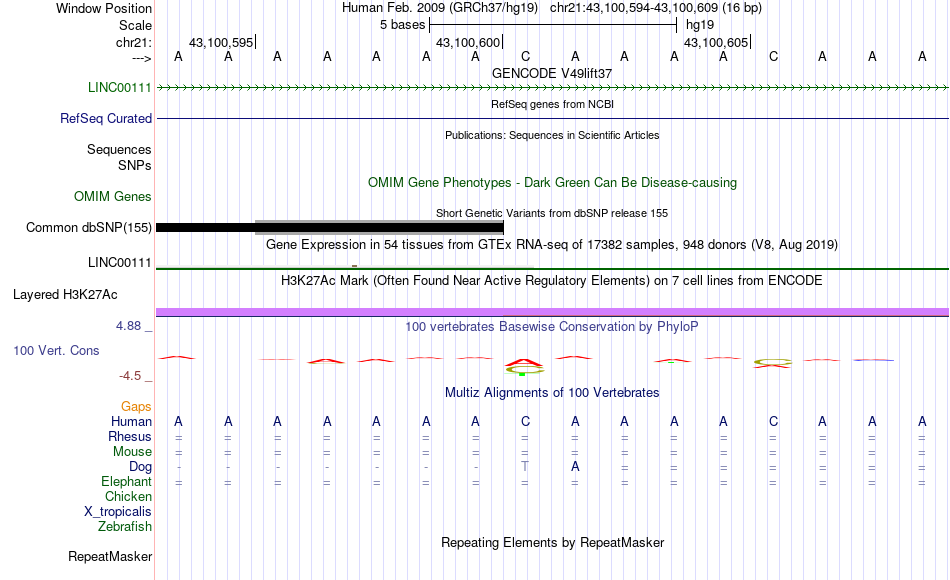950x580 pixels.
Task: Click the H3K27Ac Mark ENCODE track title
Action: [x=552, y=281]
